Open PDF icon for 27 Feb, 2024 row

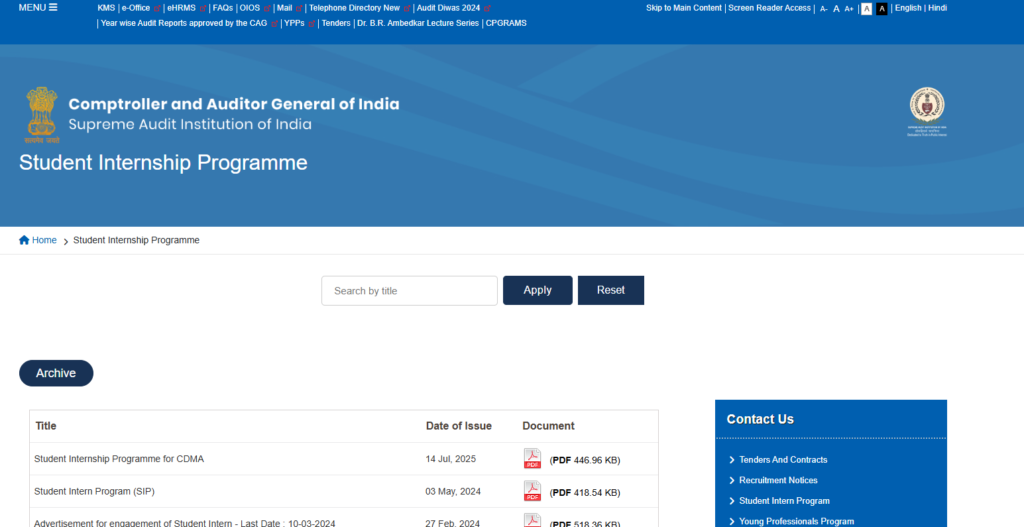click(532, 520)
